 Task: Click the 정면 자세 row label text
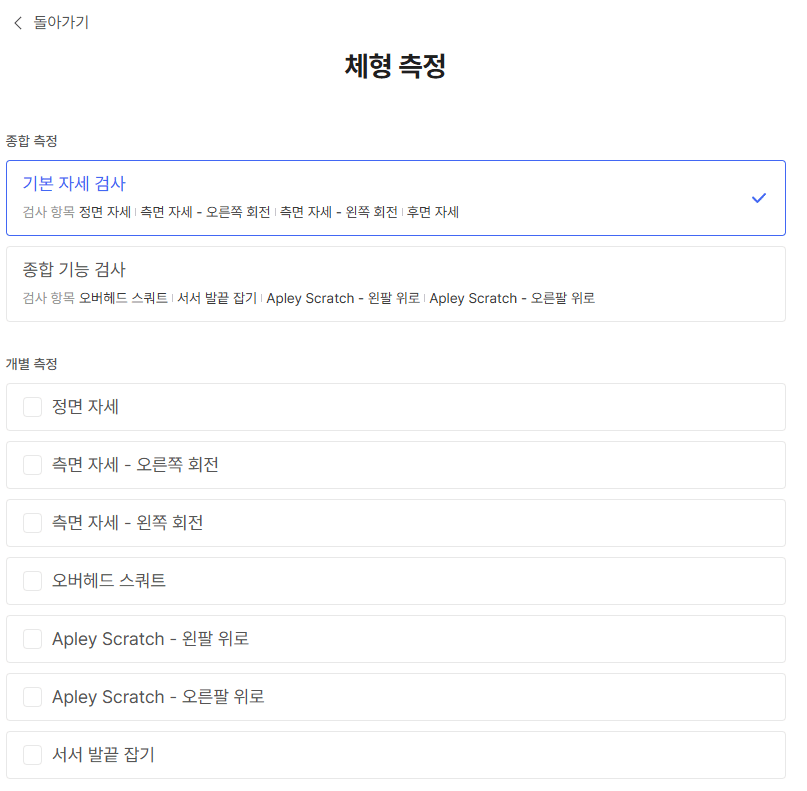86,407
